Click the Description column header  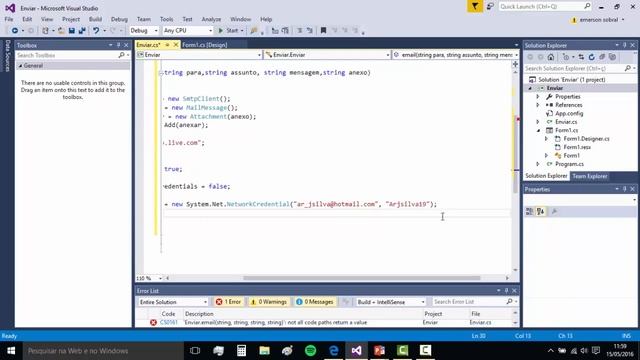tap(199, 314)
